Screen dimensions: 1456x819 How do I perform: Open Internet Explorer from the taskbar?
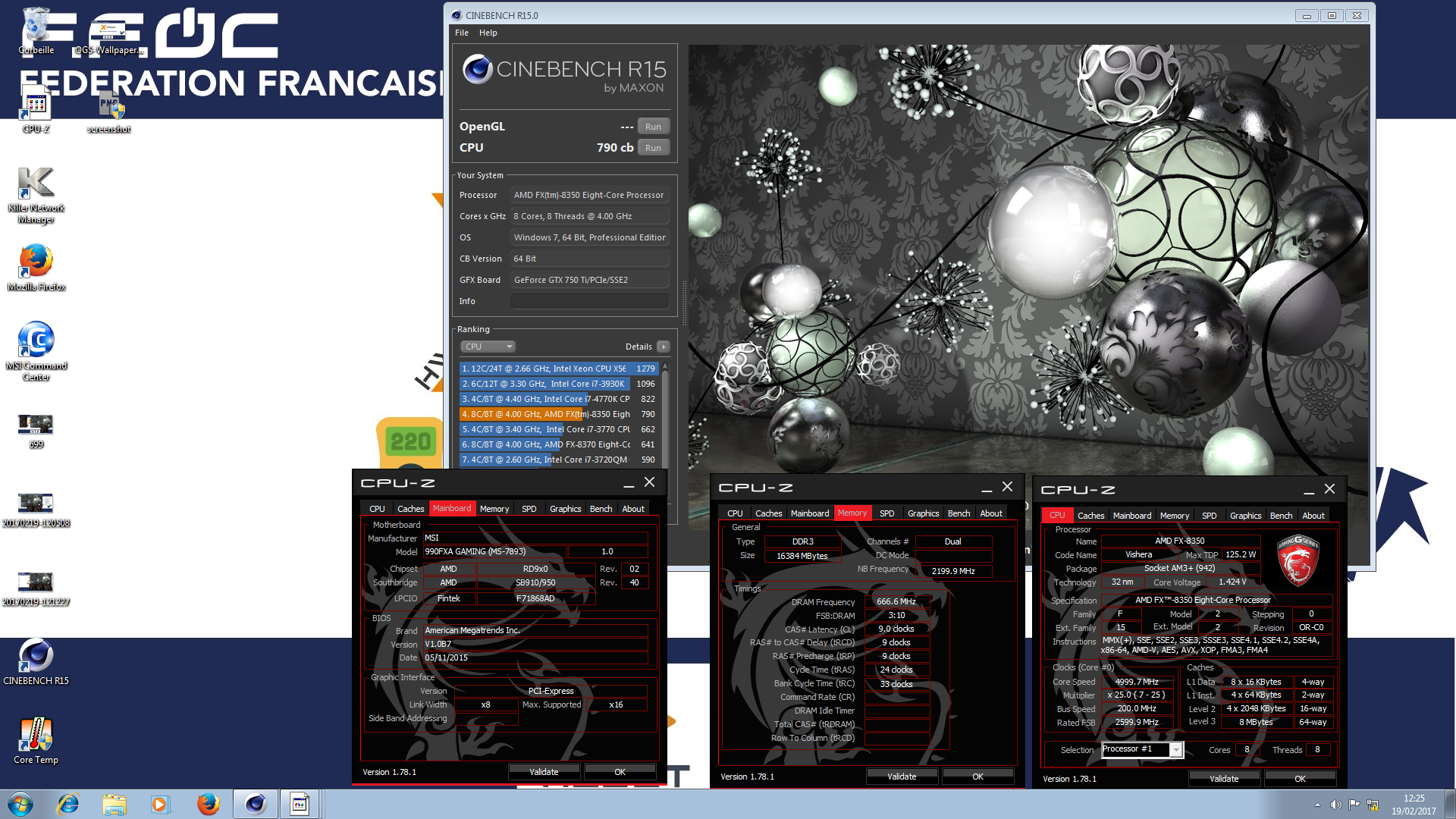(x=68, y=804)
